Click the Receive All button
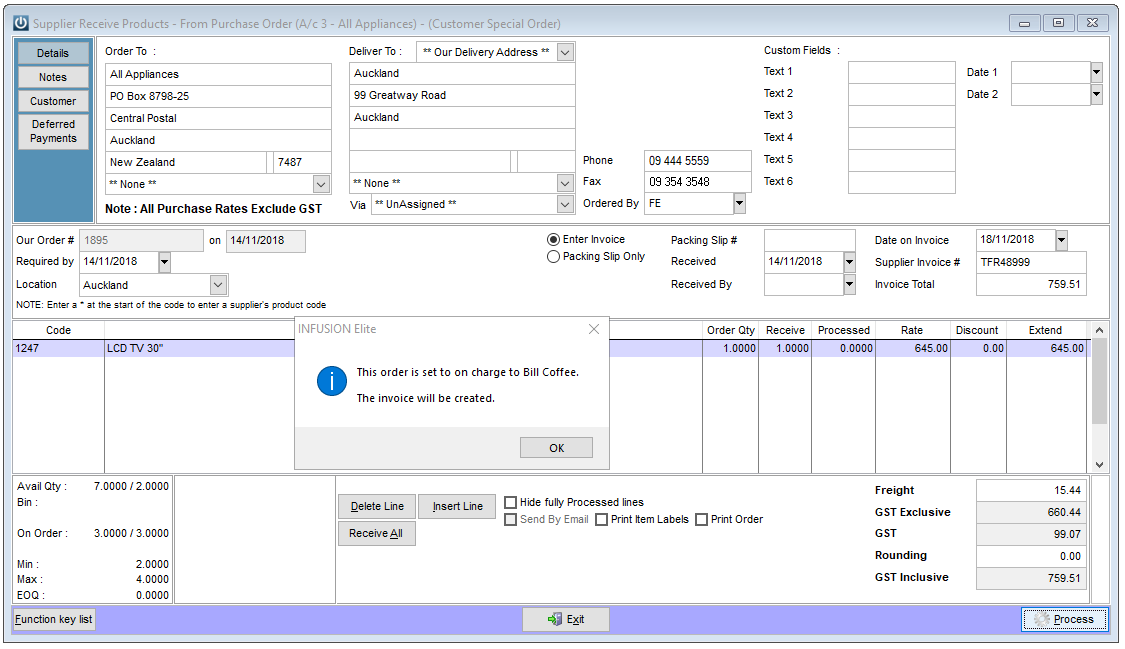 click(x=377, y=534)
